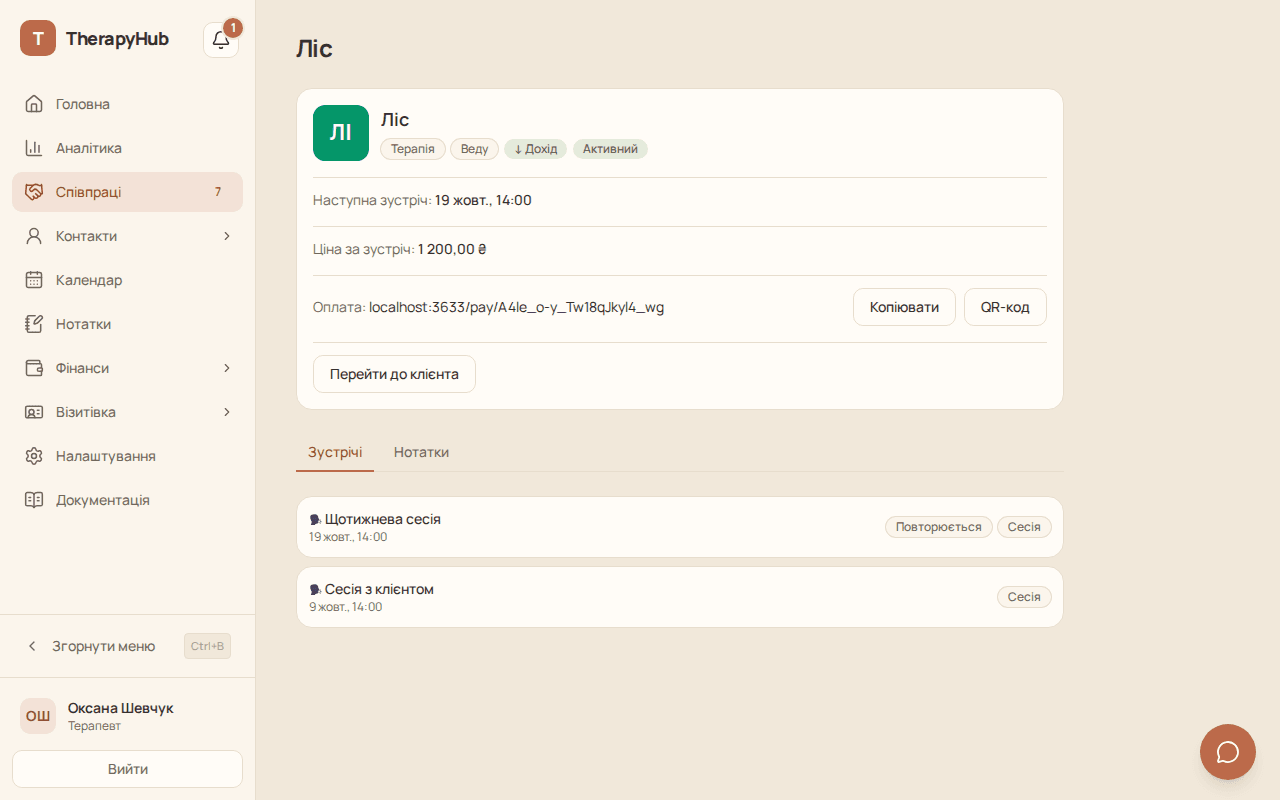
Task: Click the Співпраці handshake icon
Action: (x=34, y=192)
